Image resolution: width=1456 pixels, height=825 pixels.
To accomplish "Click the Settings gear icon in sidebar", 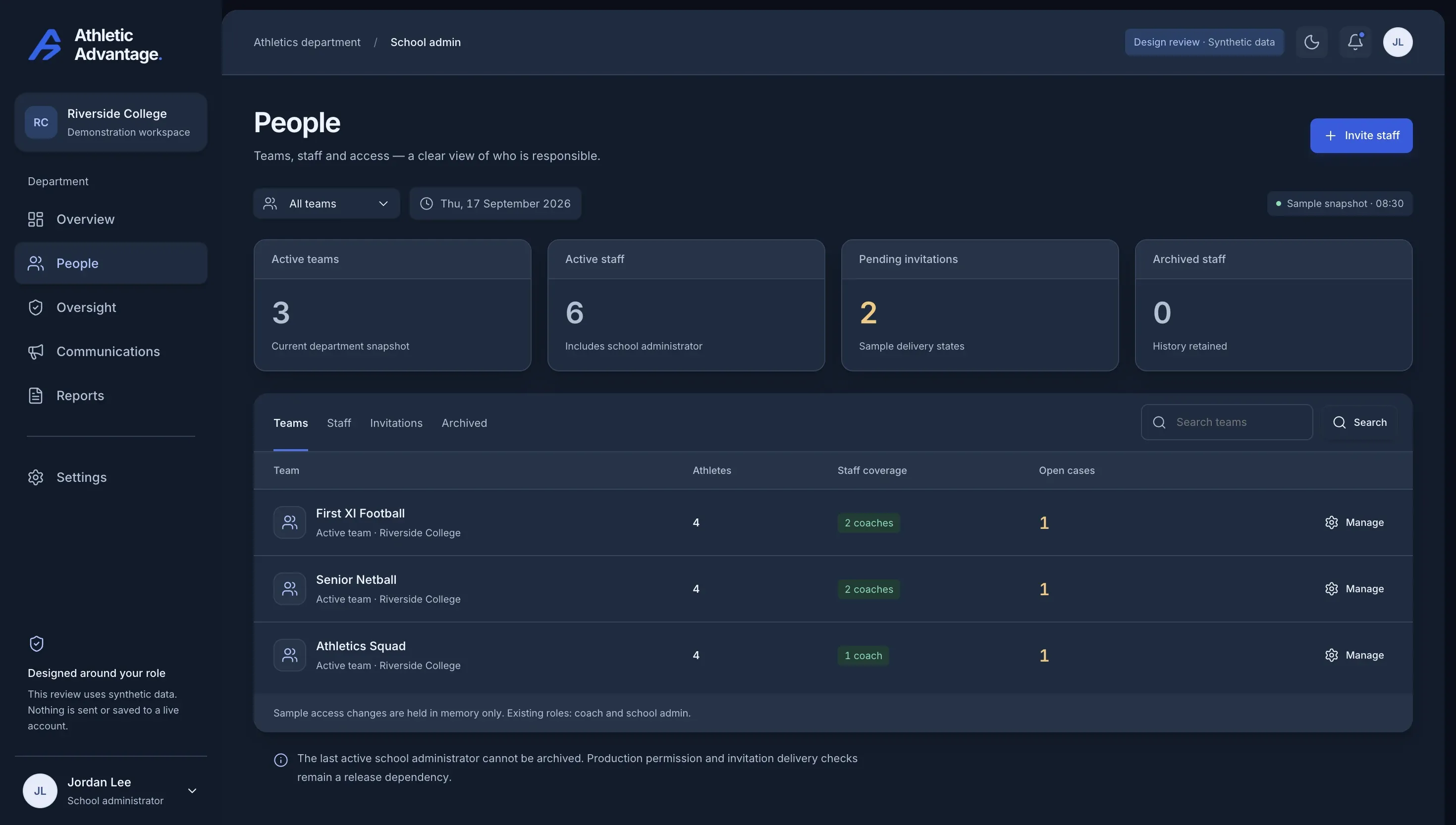I will pyautogui.click(x=36, y=477).
